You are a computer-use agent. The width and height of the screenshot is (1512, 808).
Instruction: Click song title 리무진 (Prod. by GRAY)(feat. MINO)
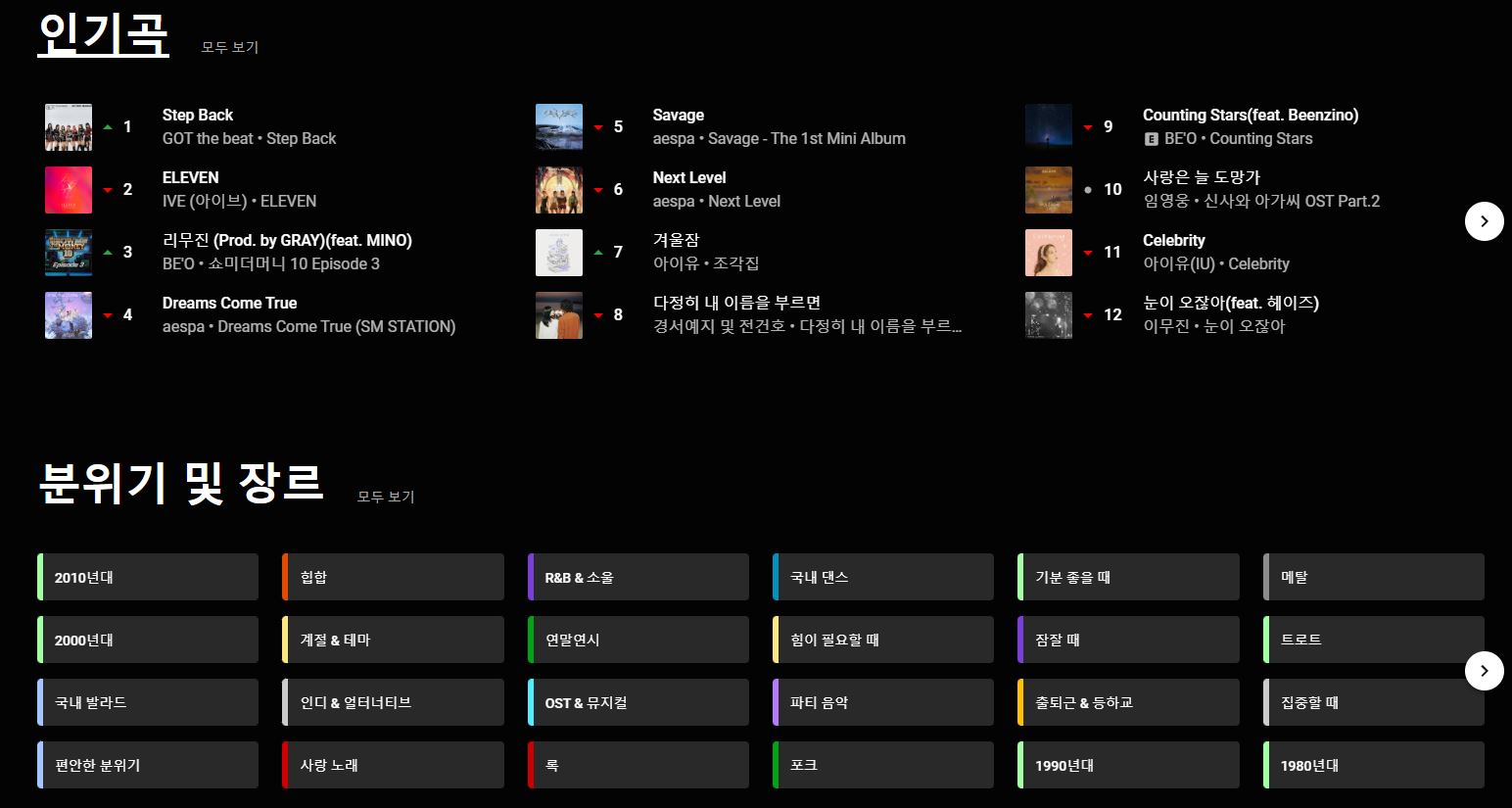click(x=287, y=240)
